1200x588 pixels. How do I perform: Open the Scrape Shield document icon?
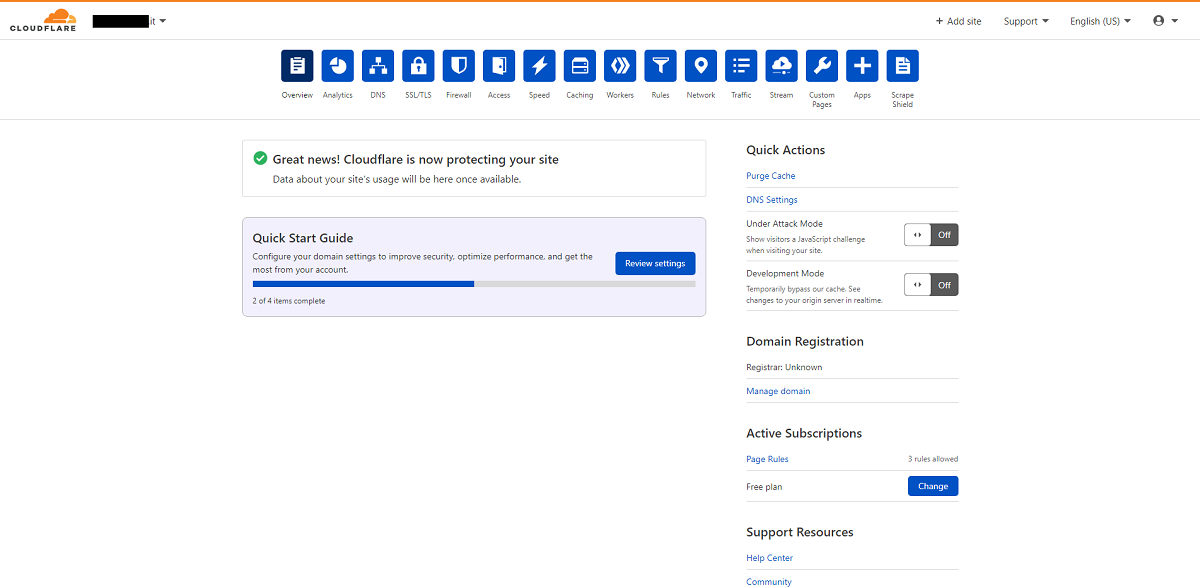click(903, 66)
